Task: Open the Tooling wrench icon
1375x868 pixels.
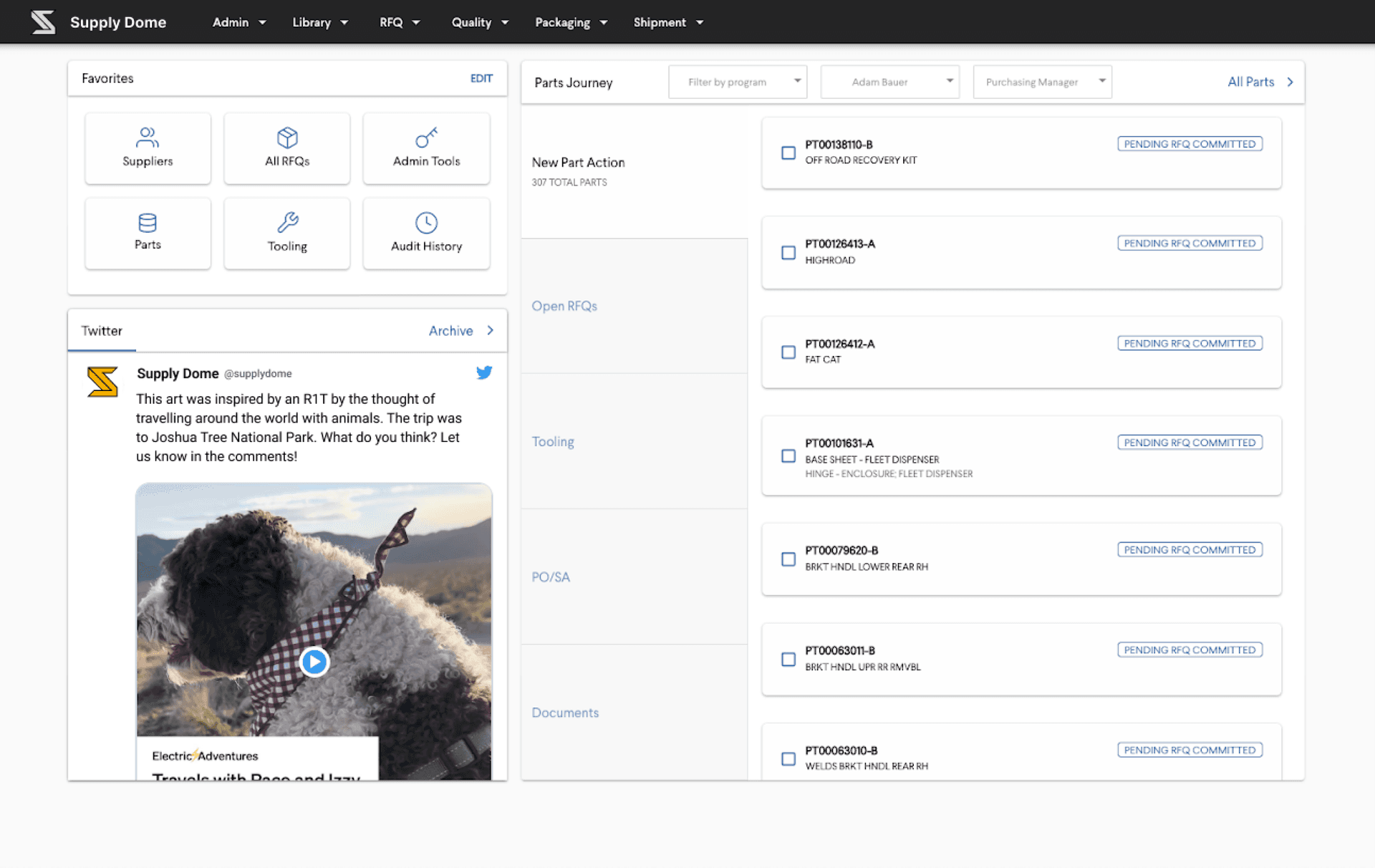Action: pos(287,223)
